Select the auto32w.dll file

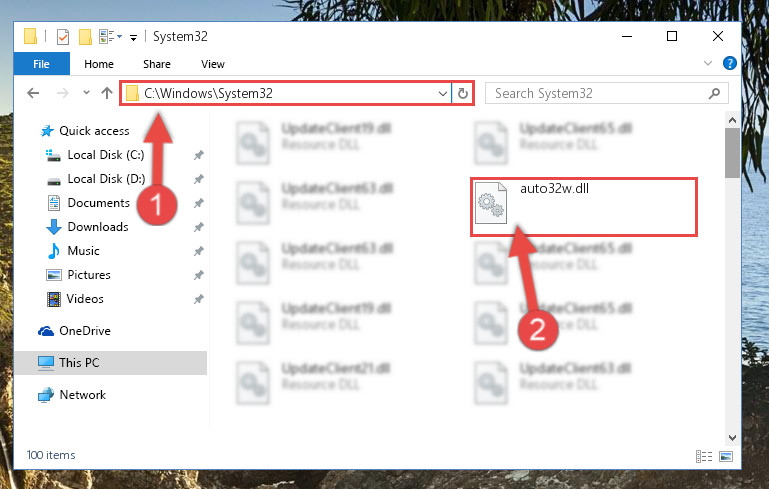coord(584,207)
